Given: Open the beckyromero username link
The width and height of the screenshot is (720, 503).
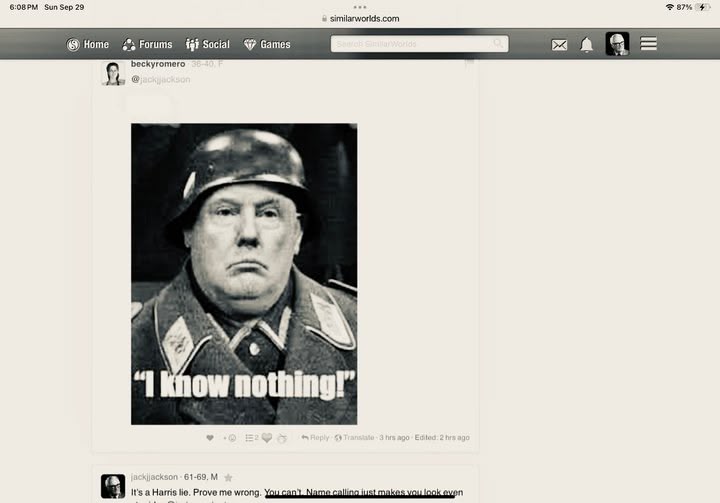Looking at the screenshot, I should point(158,64).
